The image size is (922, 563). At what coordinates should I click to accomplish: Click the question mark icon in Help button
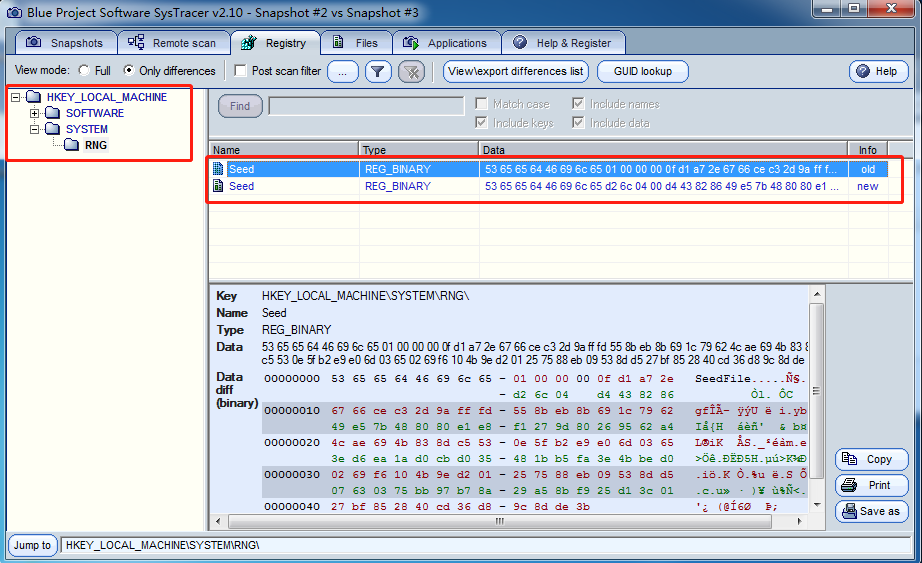[x=863, y=71]
